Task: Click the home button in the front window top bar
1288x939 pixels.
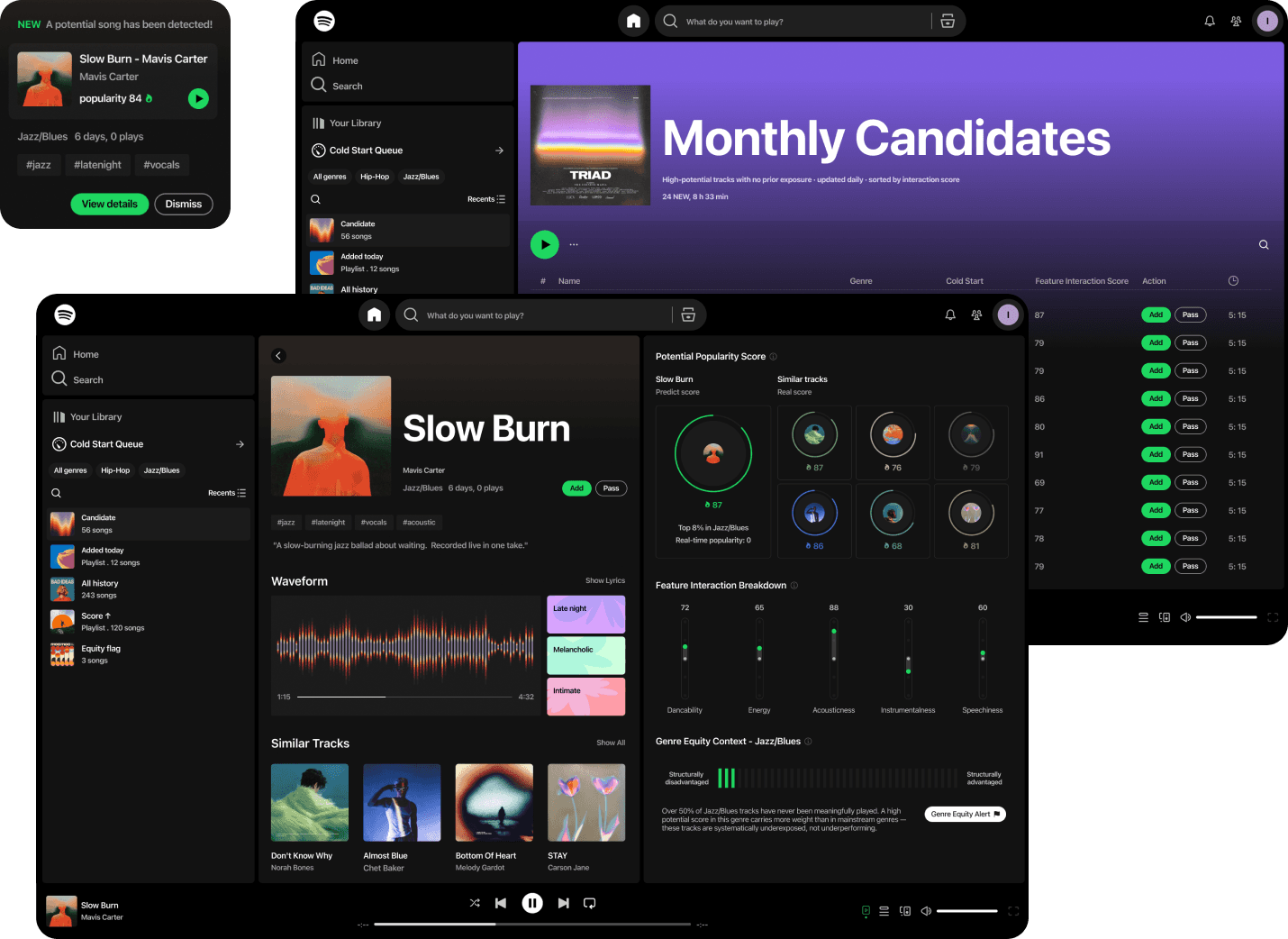Action: (x=375, y=315)
